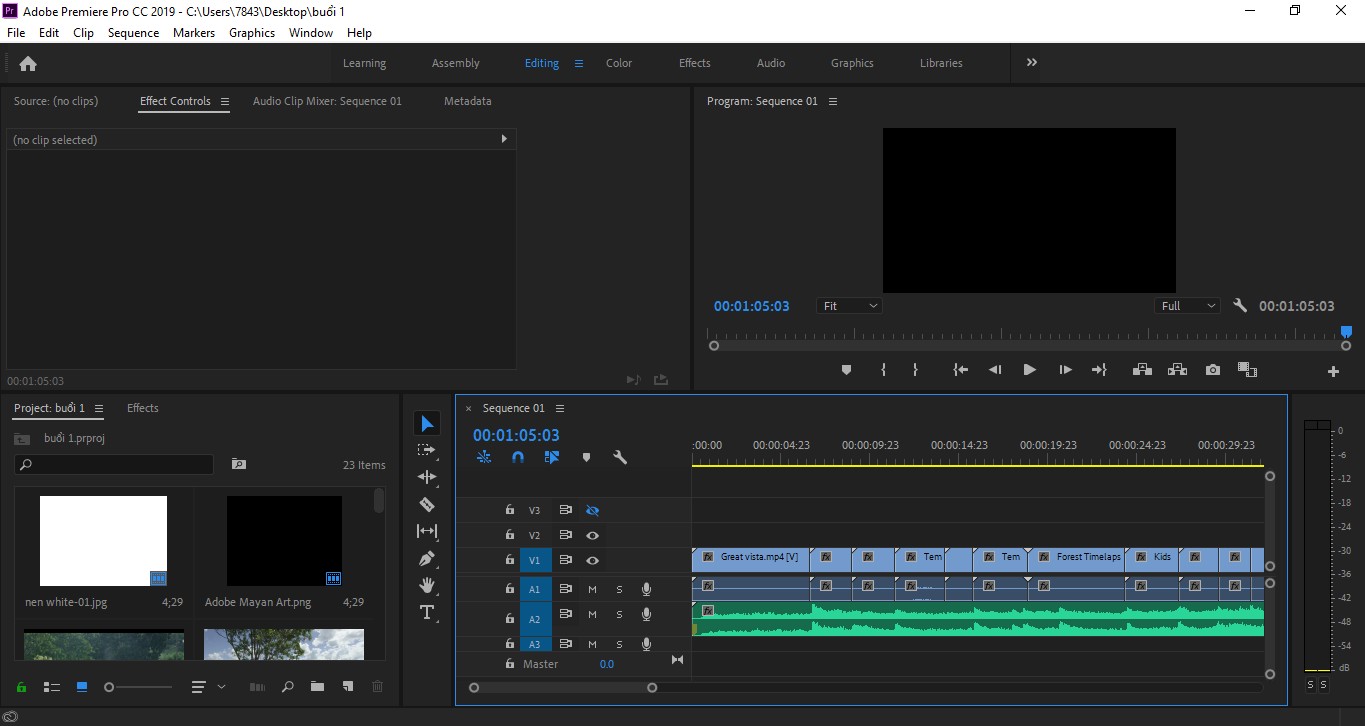Click the Project panel search field
1365x726 pixels.
click(114, 464)
